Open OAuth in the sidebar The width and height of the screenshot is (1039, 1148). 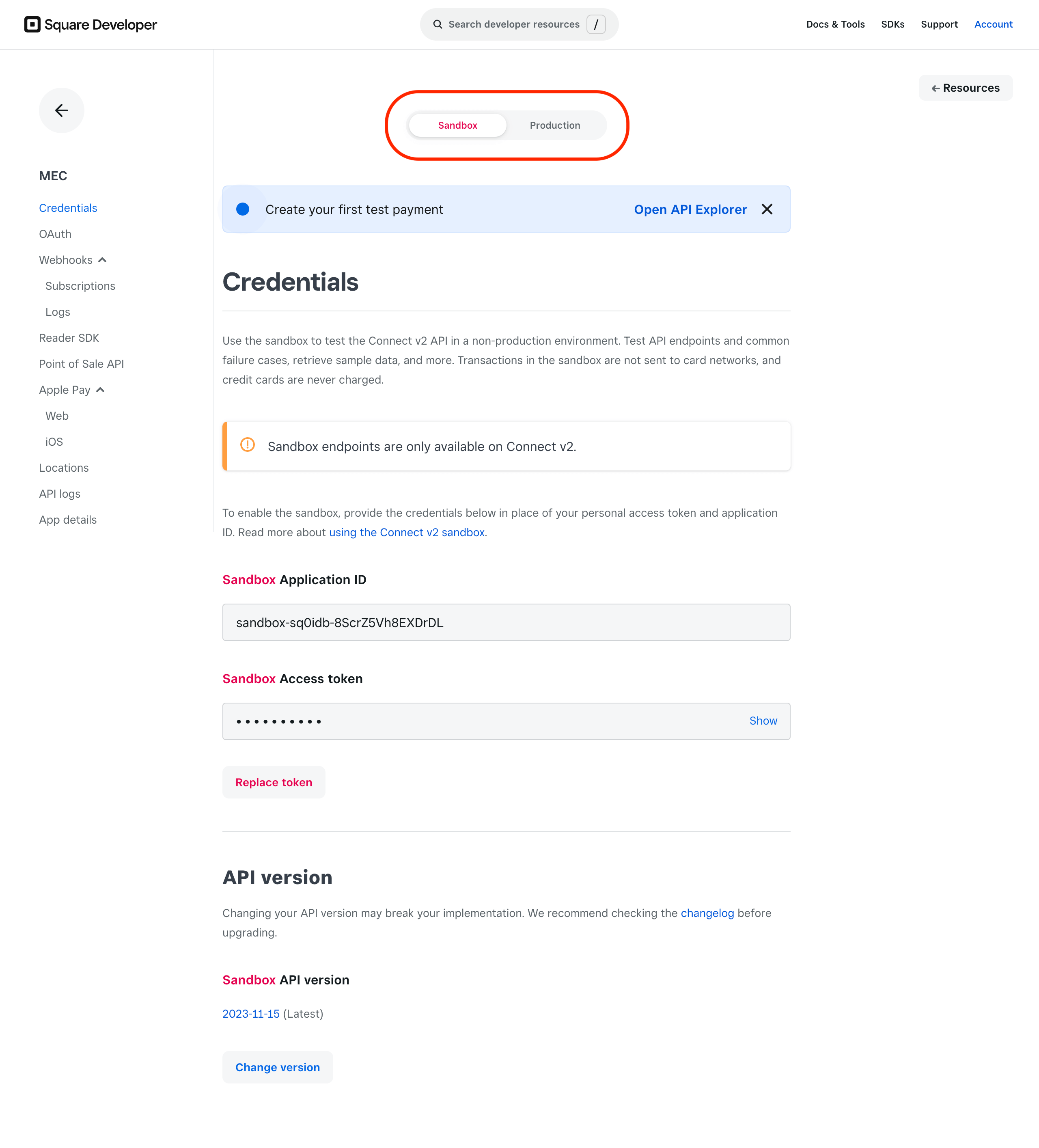pyautogui.click(x=55, y=234)
